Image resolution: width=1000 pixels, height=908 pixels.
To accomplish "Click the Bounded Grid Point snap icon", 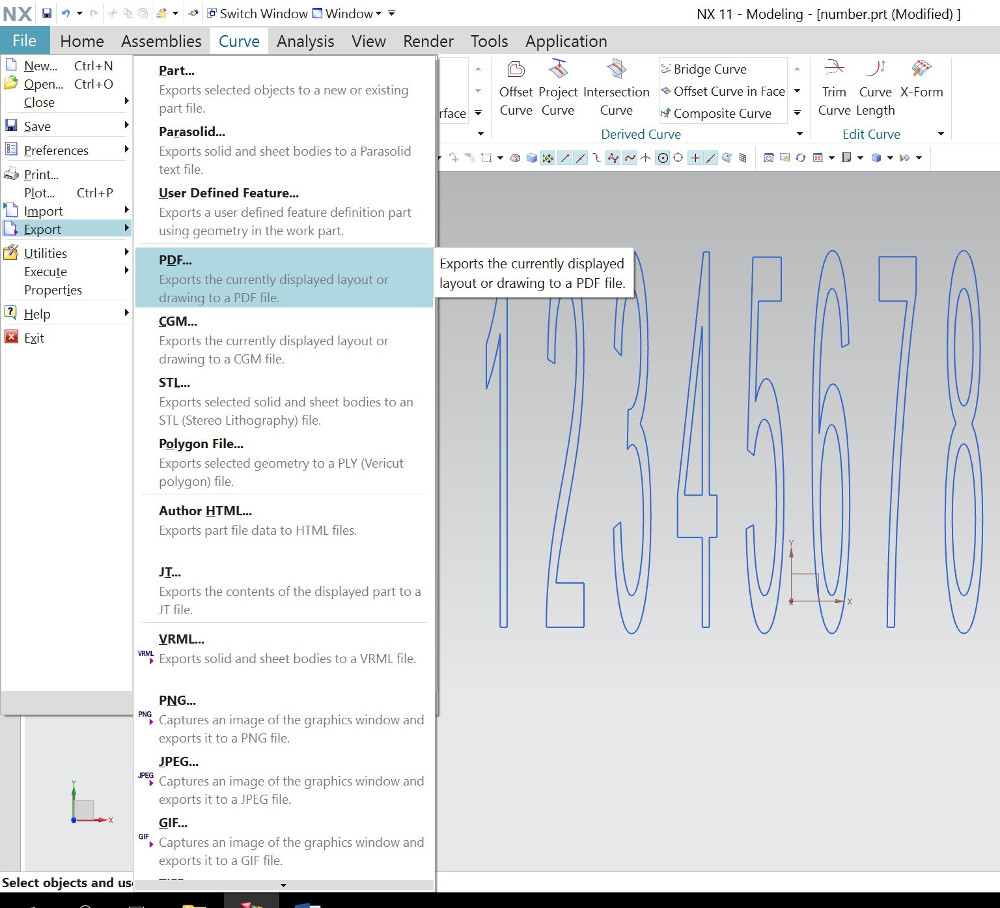I will (x=742, y=157).
